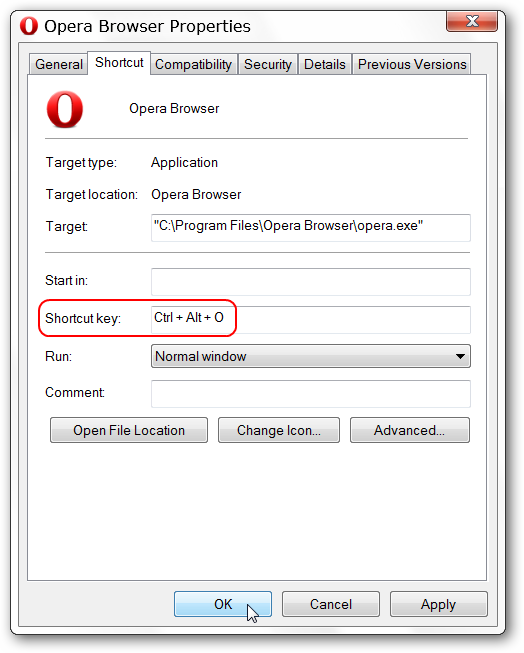
Task: Click Apply to save changes
Action: [x=439, y=604]
